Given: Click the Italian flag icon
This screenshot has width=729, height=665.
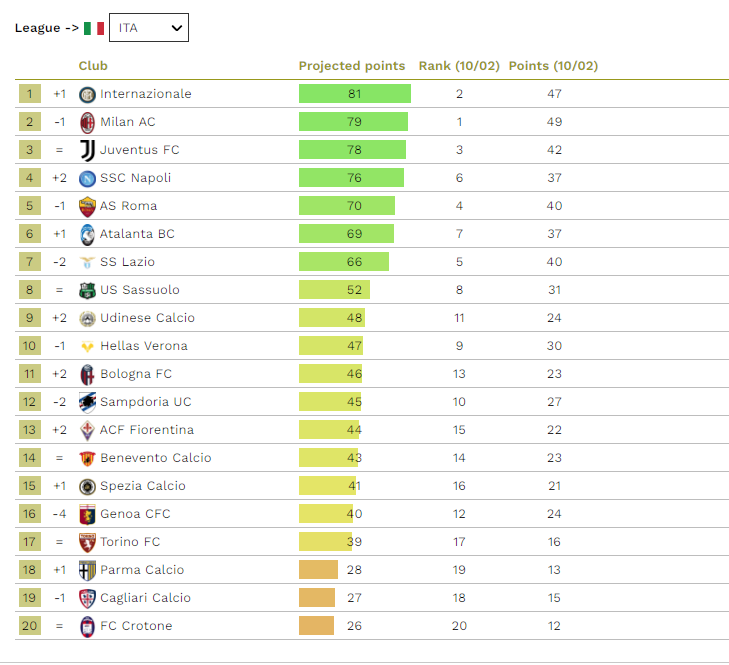Looking at the screenshot, I should click(94, 28).
